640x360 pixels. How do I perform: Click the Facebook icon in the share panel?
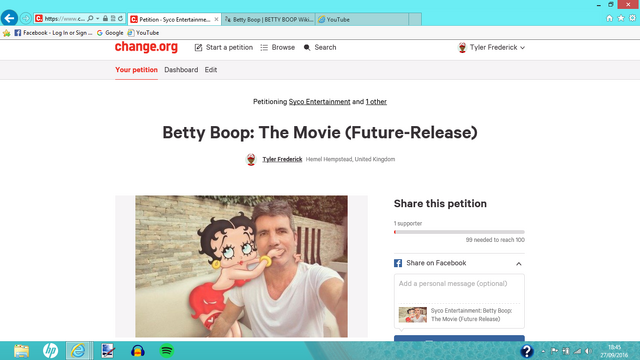tap(398, 263)
